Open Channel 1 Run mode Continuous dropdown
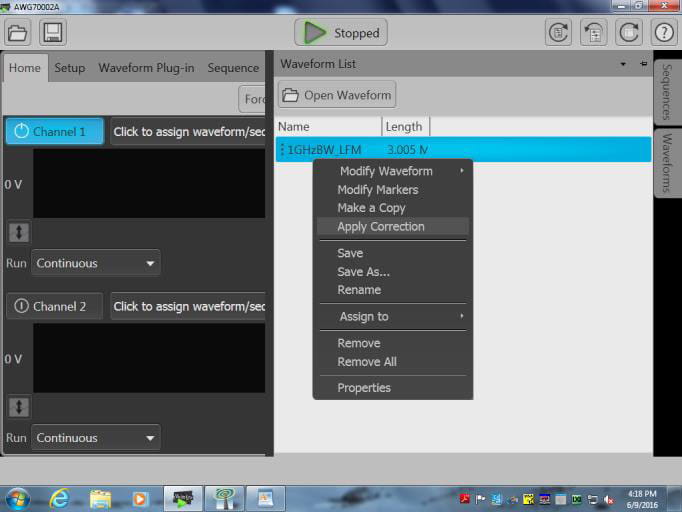This screenshot has width=682, height=512. [96, 264]
